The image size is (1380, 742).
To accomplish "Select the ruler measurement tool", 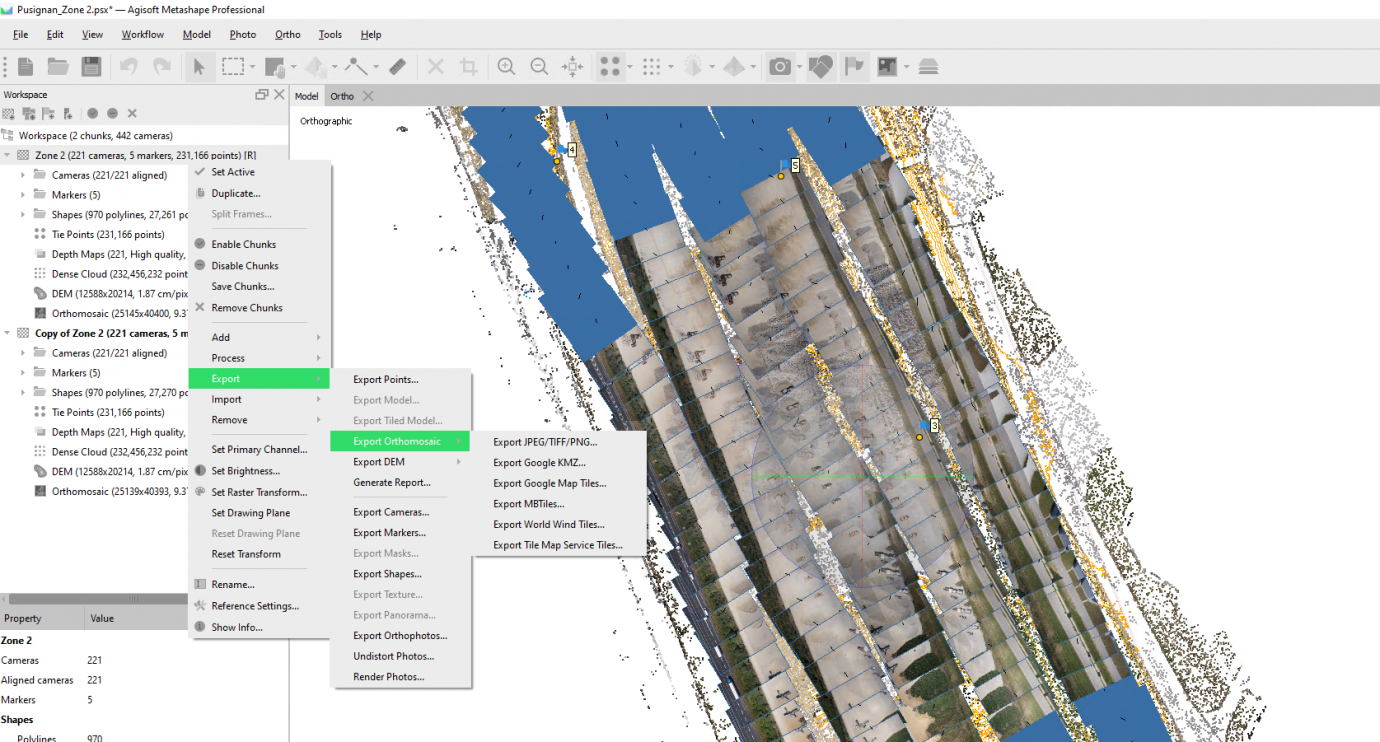I will pyautogui.click(x=398, y=66).
